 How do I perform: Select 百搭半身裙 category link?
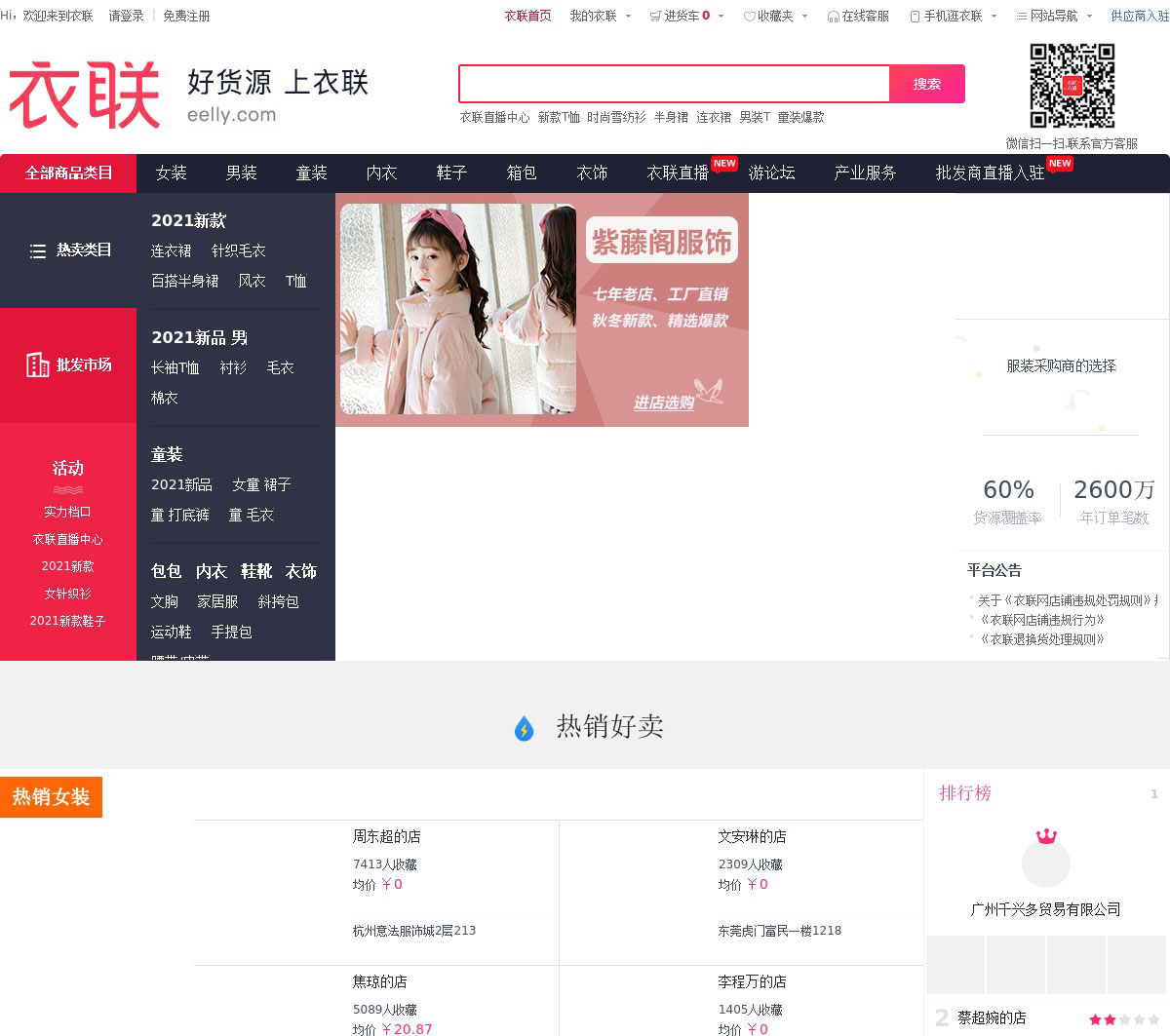(184, 282)
